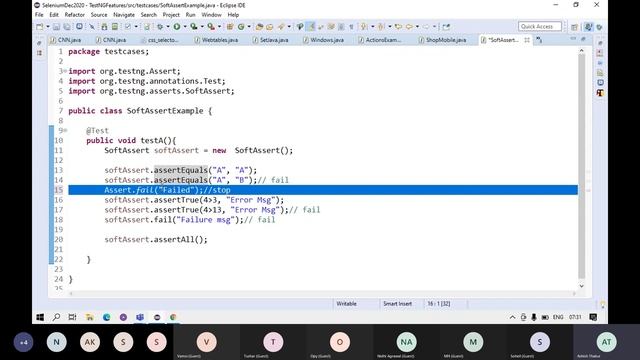Switch to the SetJava.java tab
Screen dimensions: 640x360
pyautogui.click(x=271, y=40)
